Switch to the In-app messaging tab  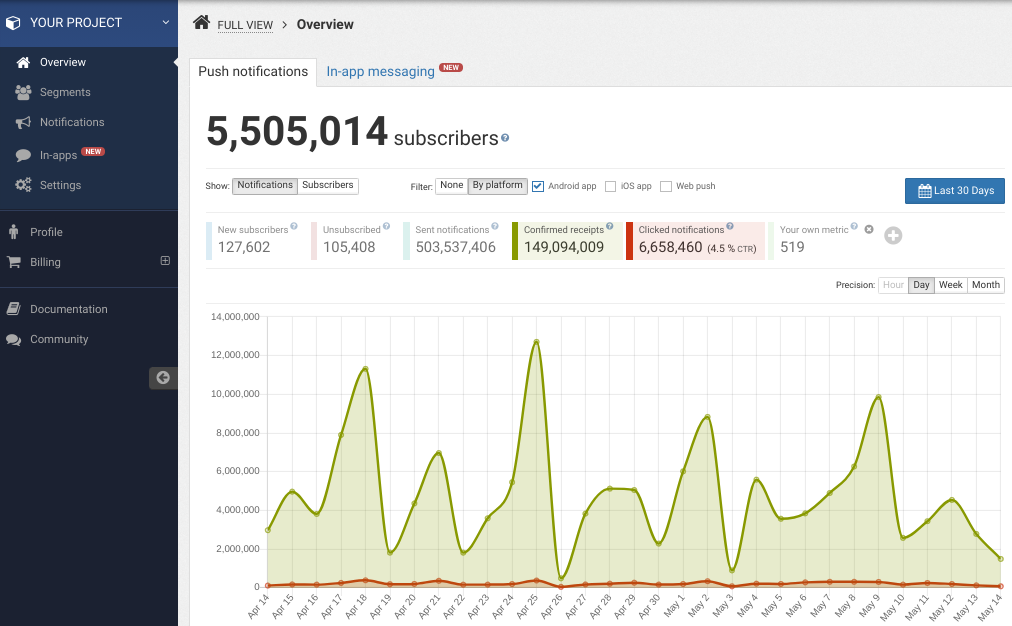(x=380, y=71)
